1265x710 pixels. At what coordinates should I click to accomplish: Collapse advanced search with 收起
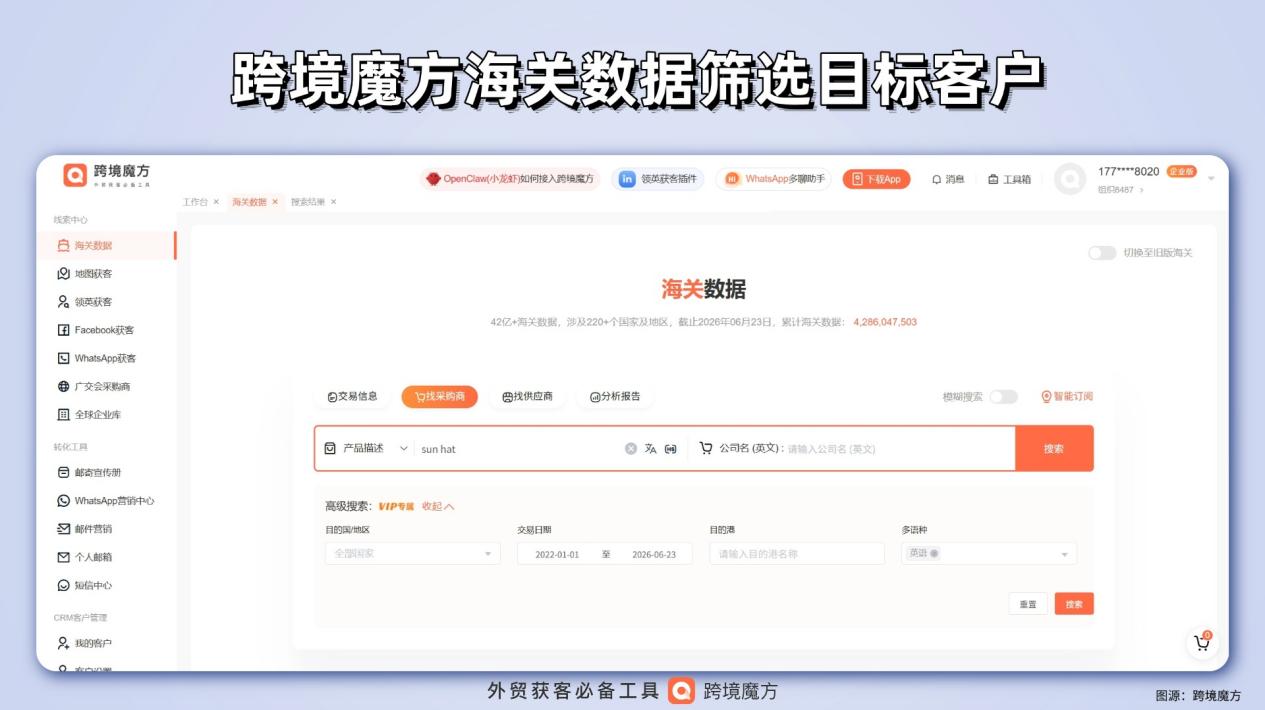tap(438, 506)
